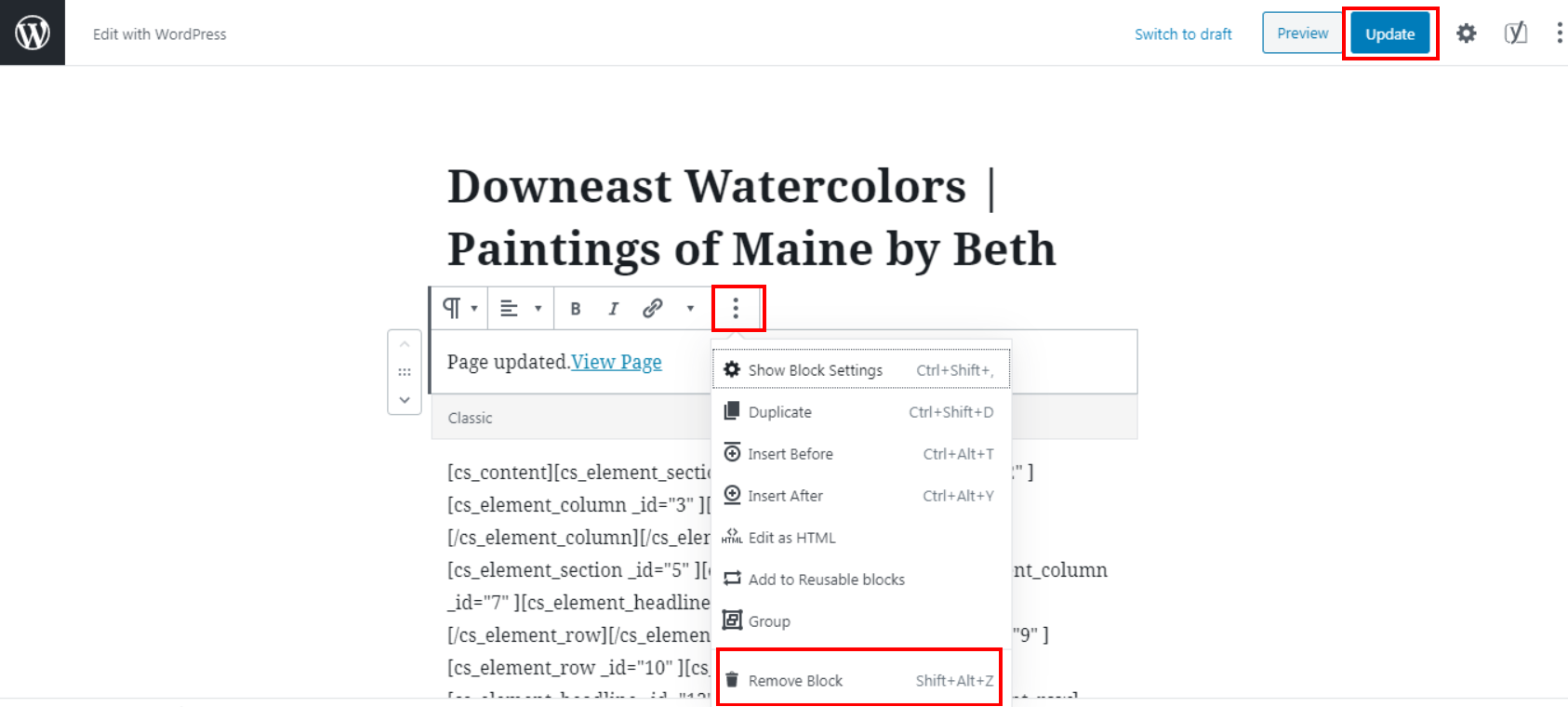Open the text alignment dropdown
Image resolution: width=1568 pixels, height=707 pixels.
point(521,308)
